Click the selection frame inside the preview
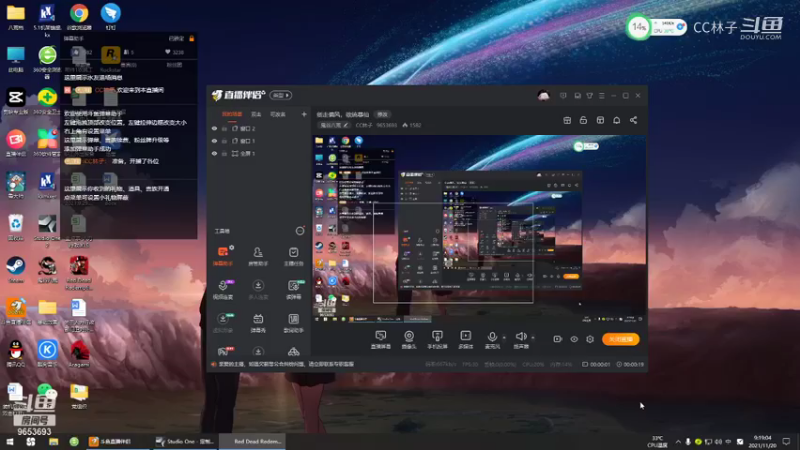The height and width of the screenshot is (450, 800). pyautogui.click(x=453, y=253)
